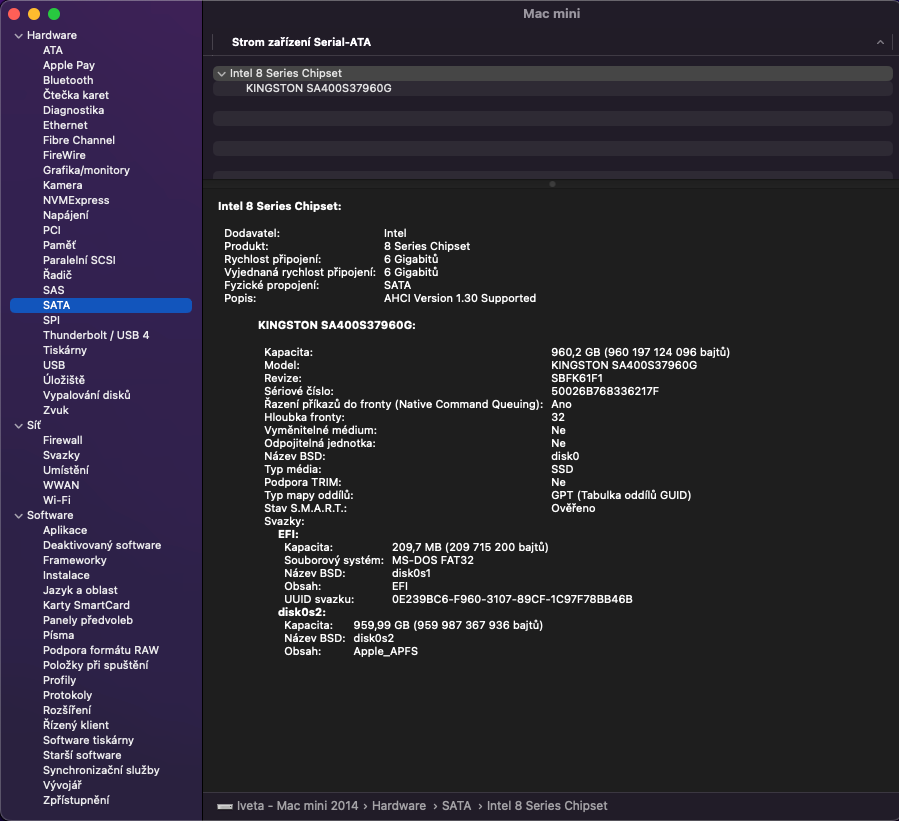Select Čtečka karet sidebar entry
Viewport: 899px width, 821px height.
point(76,95)
